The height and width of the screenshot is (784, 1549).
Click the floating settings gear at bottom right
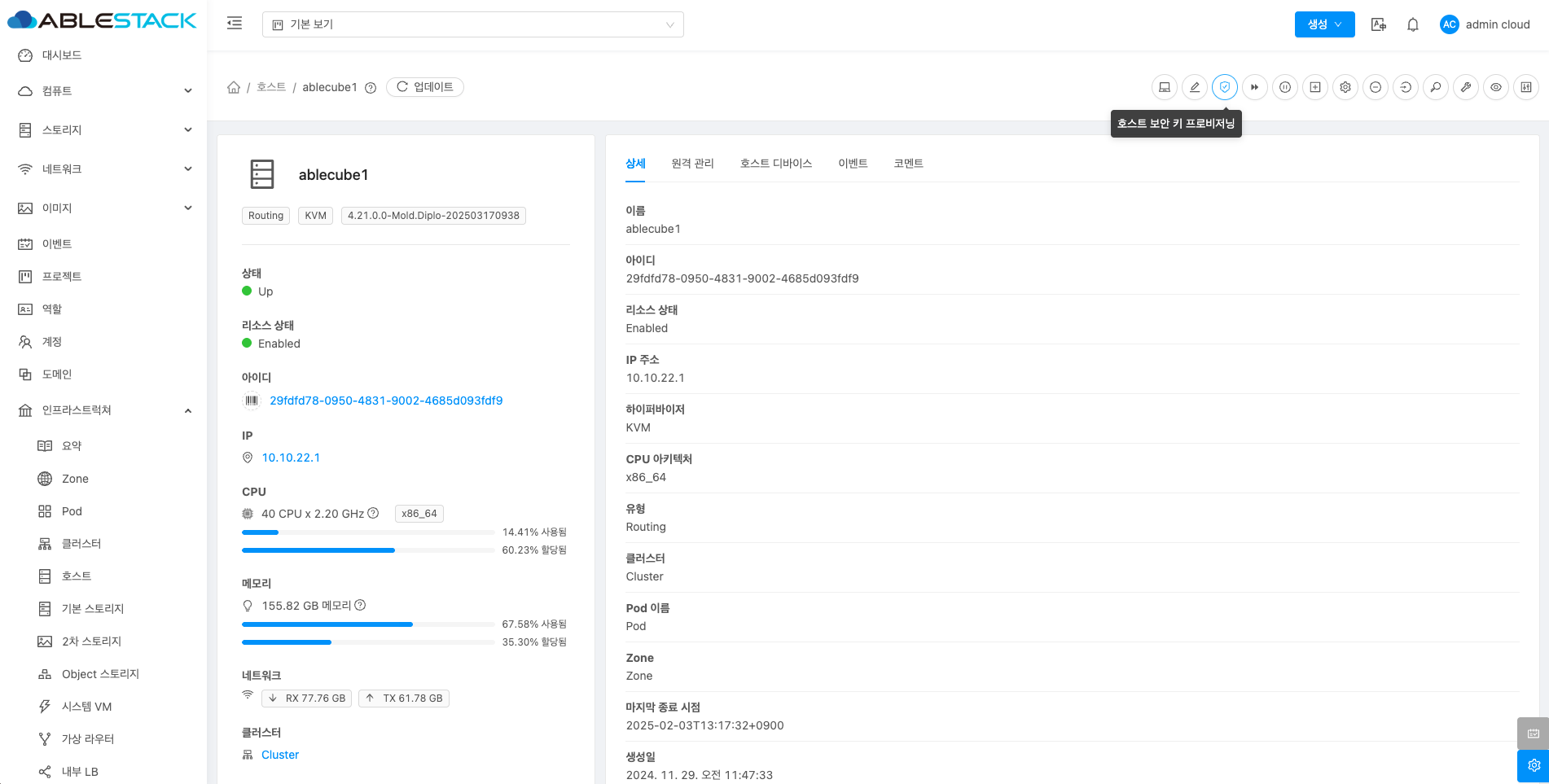coord(1533,765)
